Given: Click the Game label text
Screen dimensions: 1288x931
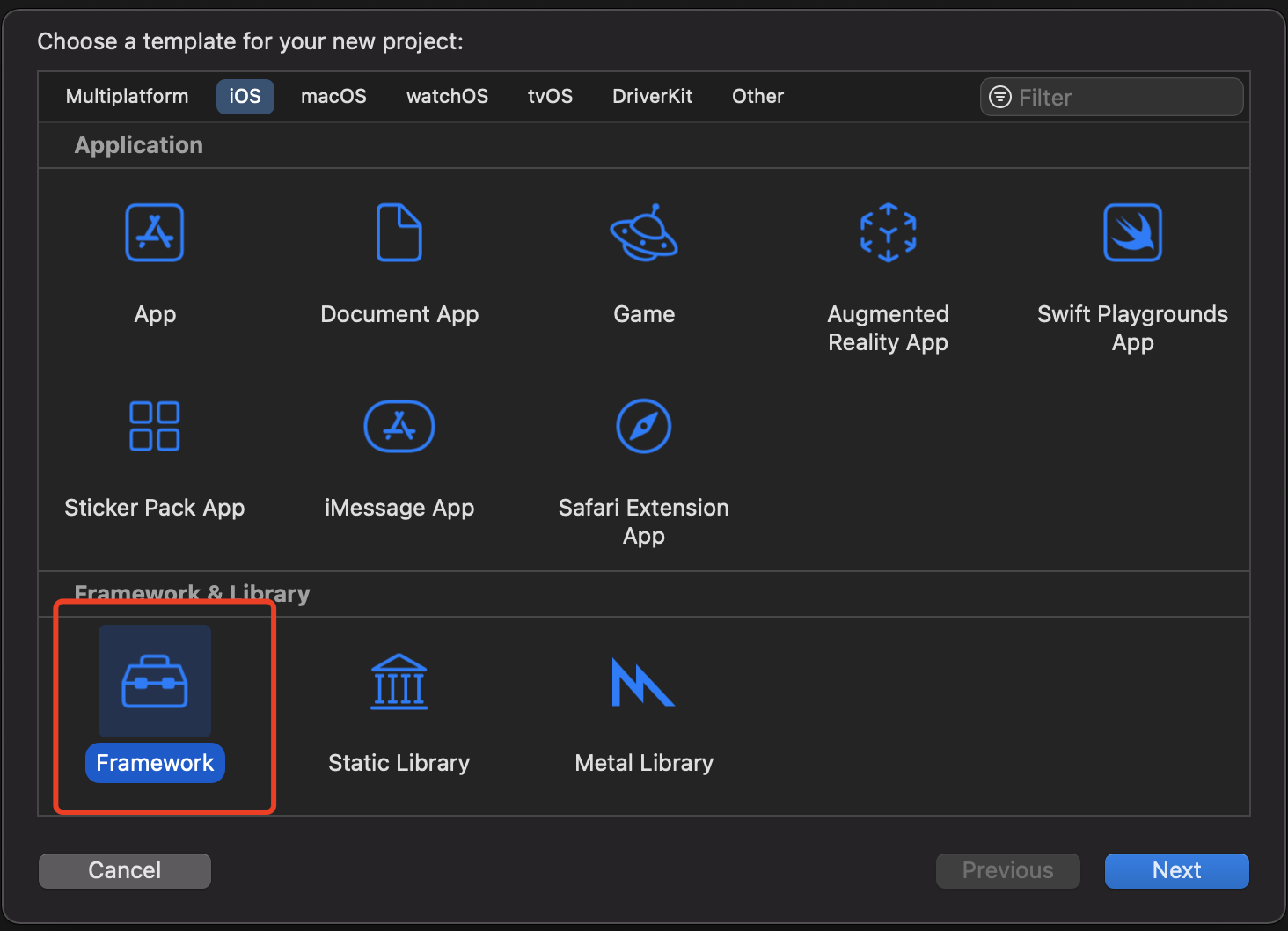Looking at the screenshot, I should pyautogui.click(x=644, y=314).
